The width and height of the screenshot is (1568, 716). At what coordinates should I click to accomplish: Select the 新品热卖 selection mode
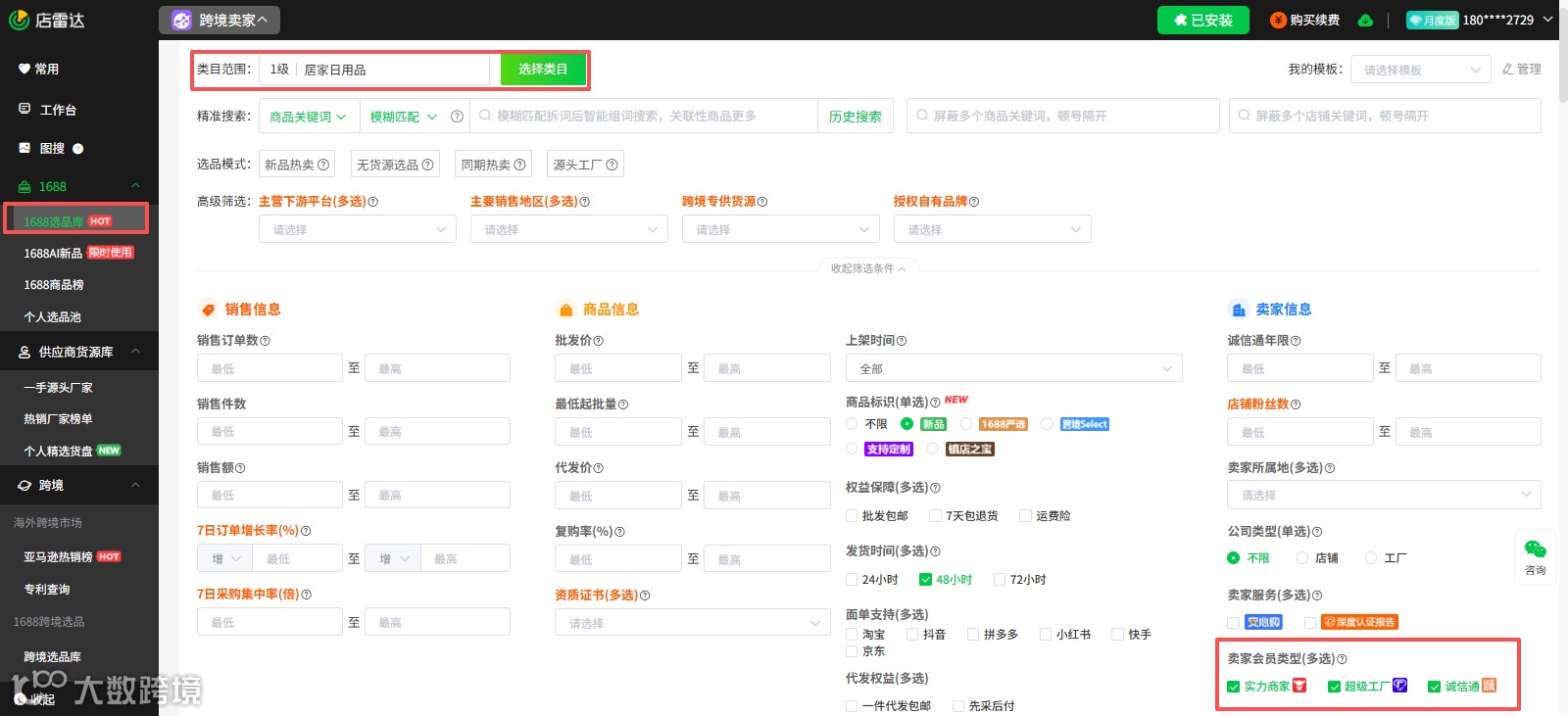pyautogui.click(x=297, y=165)
